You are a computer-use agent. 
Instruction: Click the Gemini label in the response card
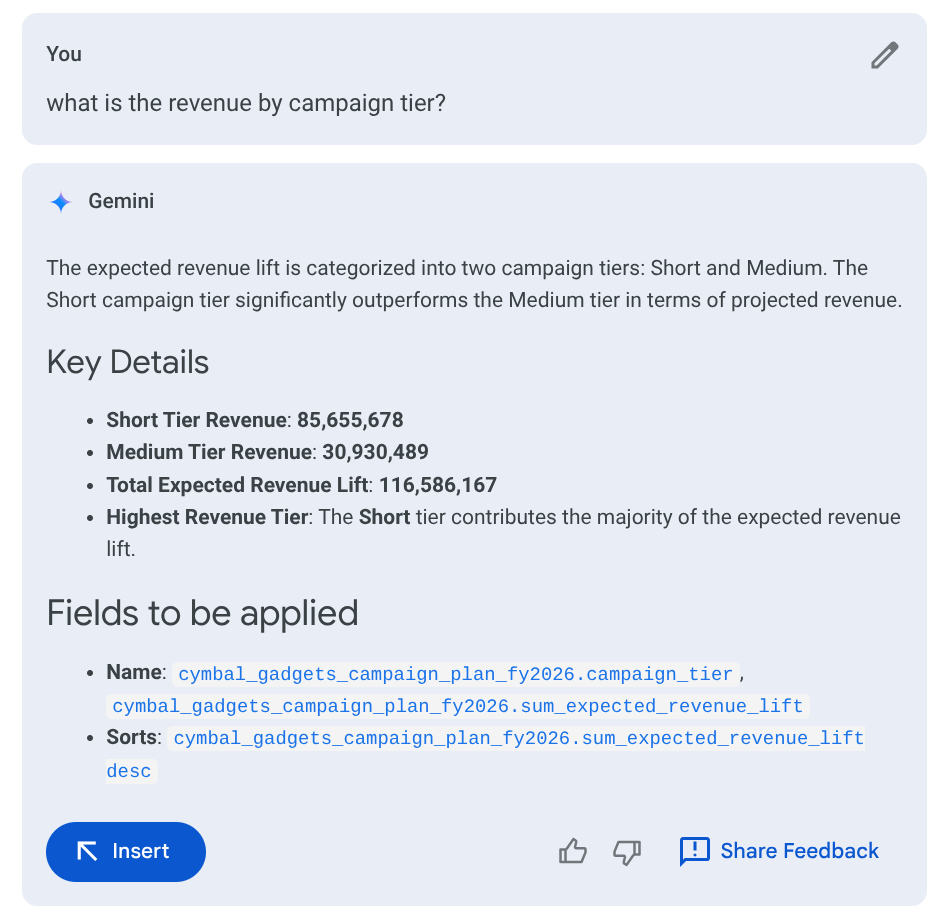click(x=121, y=201)
